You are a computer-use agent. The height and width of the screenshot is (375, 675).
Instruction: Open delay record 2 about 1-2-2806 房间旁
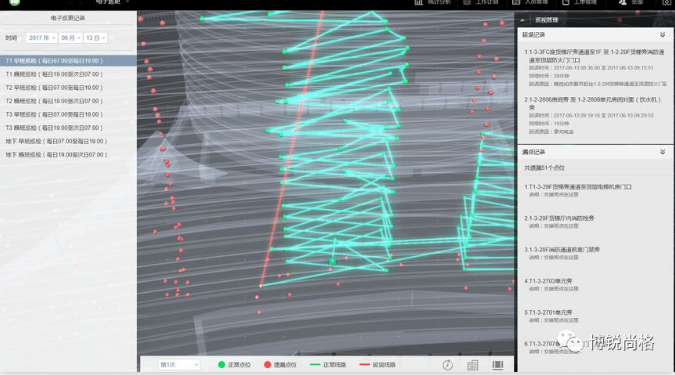tap(594, 115)
